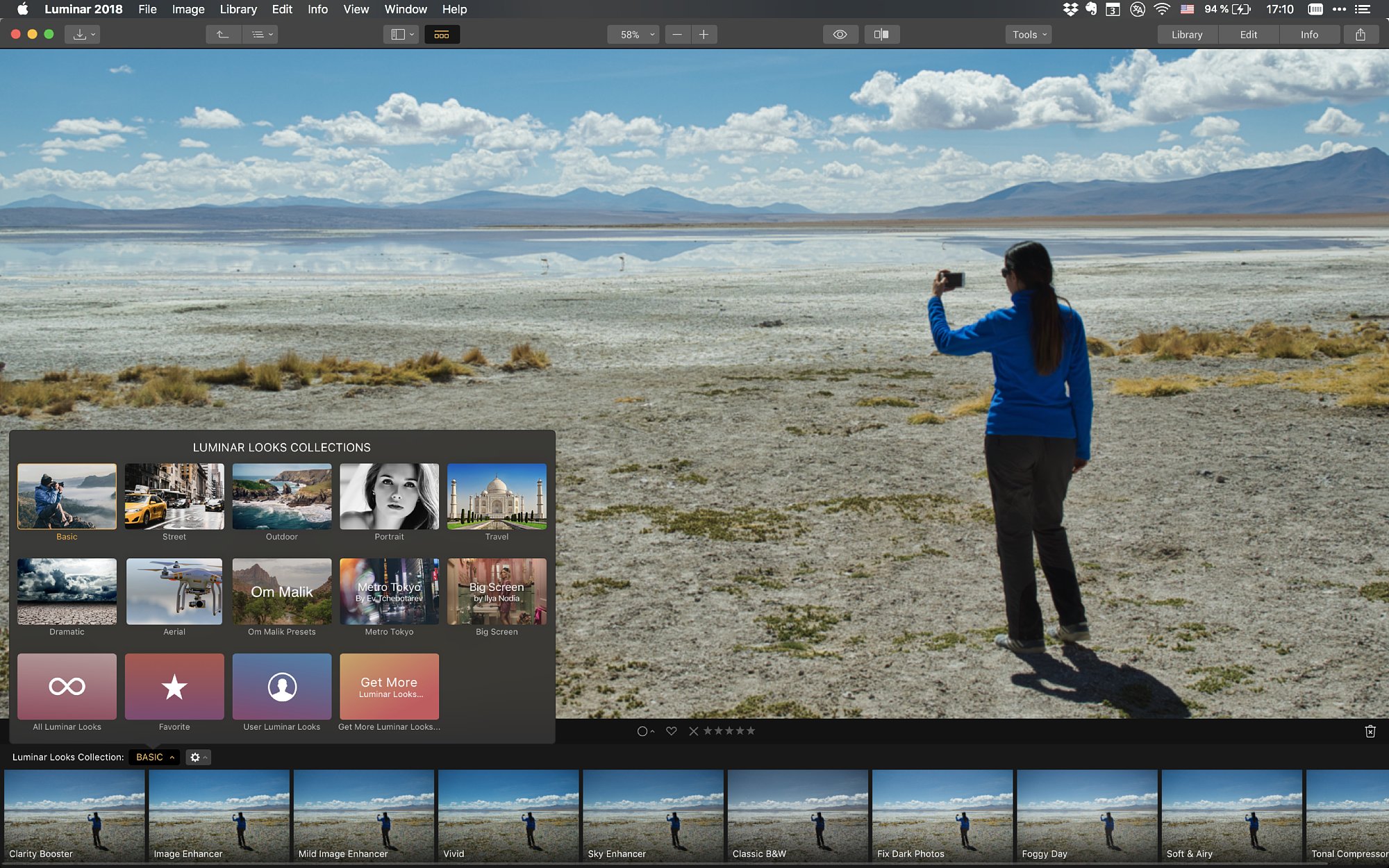
Task: Toggle the side panel layout icon
Action: click(401, 34)
